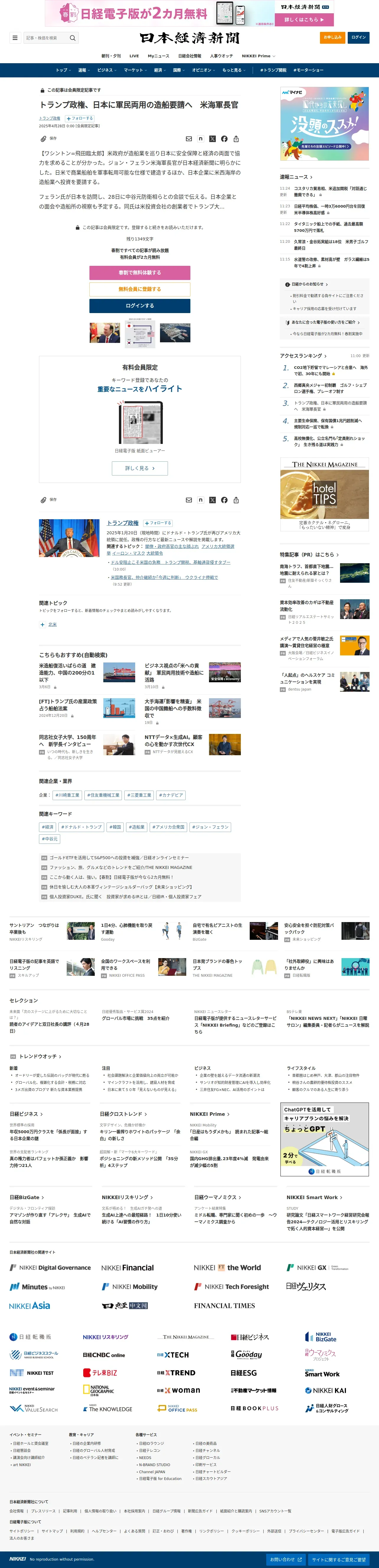The image size is (379, 1568).
Task: Open the 朝刊・夕刊 menu item
Action: pyautogui.click(x=111, y=56)
